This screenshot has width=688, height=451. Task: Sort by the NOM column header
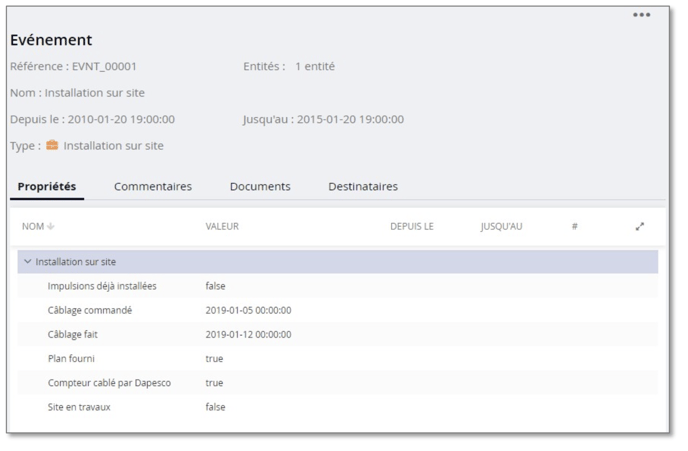(33, 226)
